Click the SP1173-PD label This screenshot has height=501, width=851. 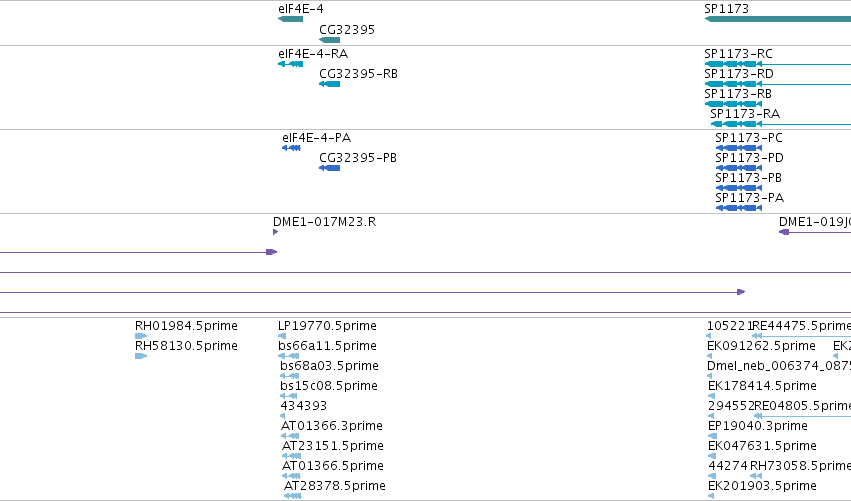tap(749, 158)
